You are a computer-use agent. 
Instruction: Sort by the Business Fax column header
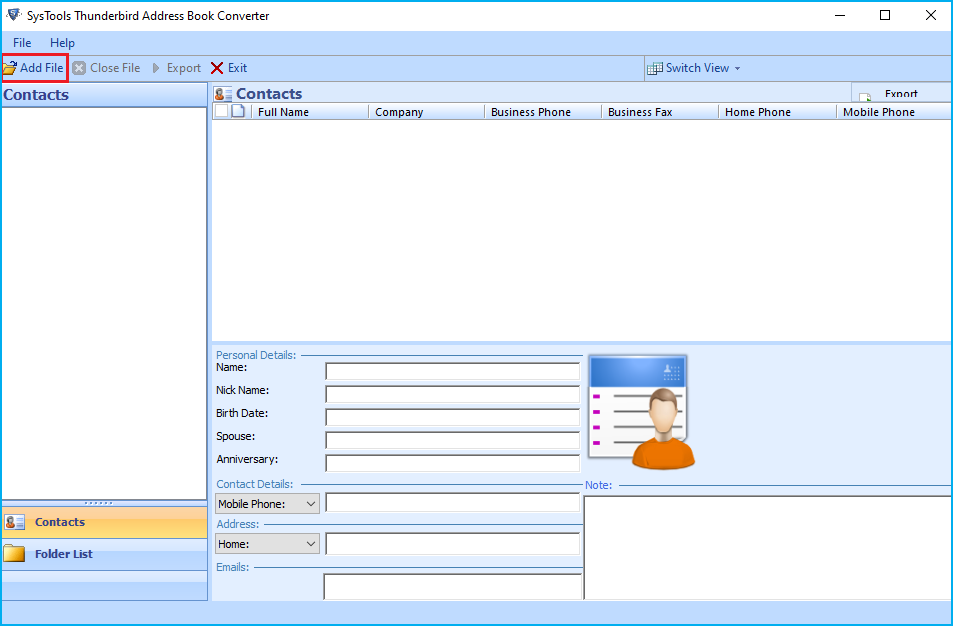tap(660, 112)
